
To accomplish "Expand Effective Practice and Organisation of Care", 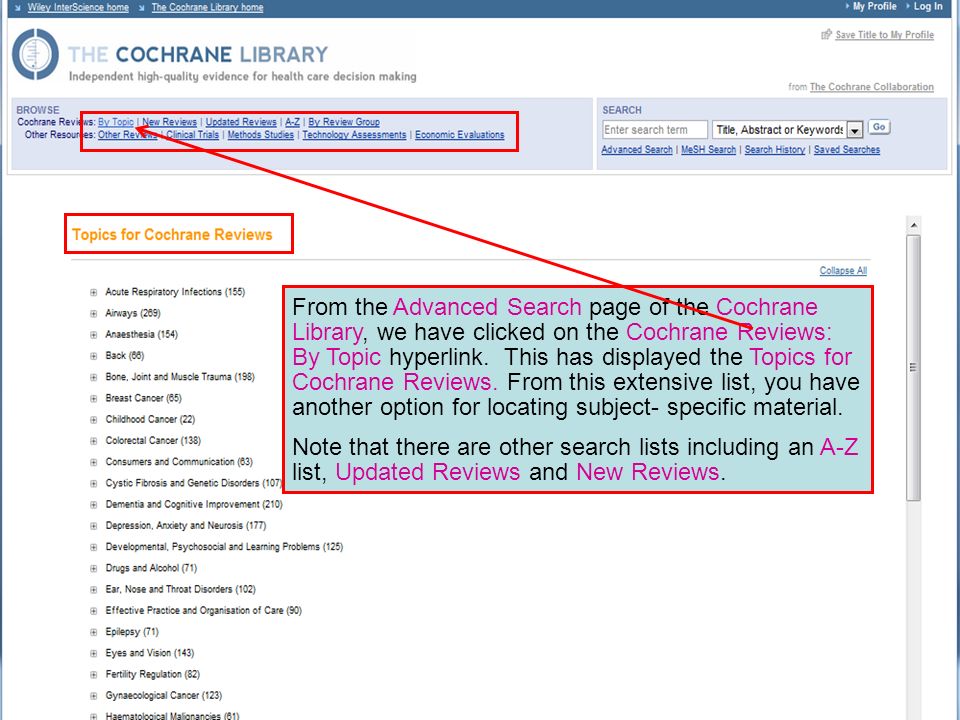I will tap(94, 611).
